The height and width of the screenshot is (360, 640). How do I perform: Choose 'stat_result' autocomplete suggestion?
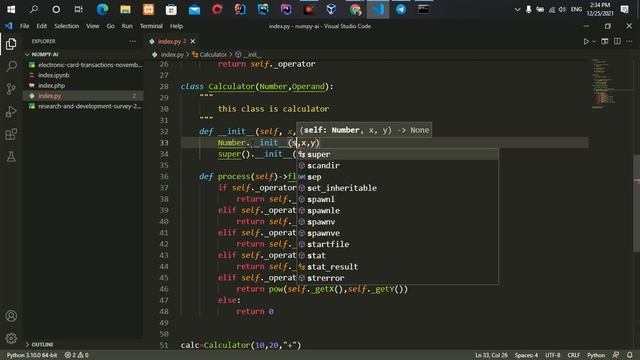point(397,267)
